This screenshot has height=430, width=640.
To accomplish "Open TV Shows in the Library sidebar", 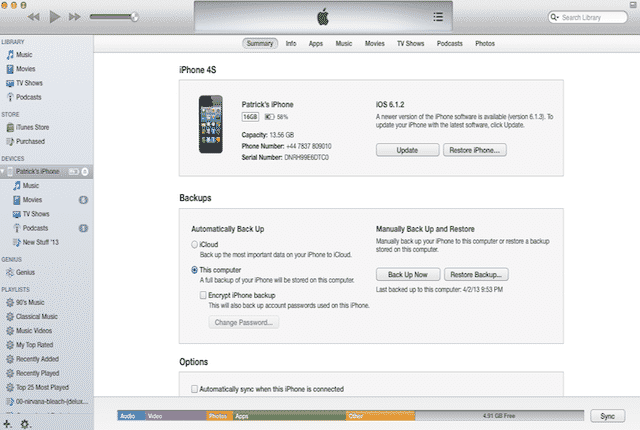I will click(24, 83).
